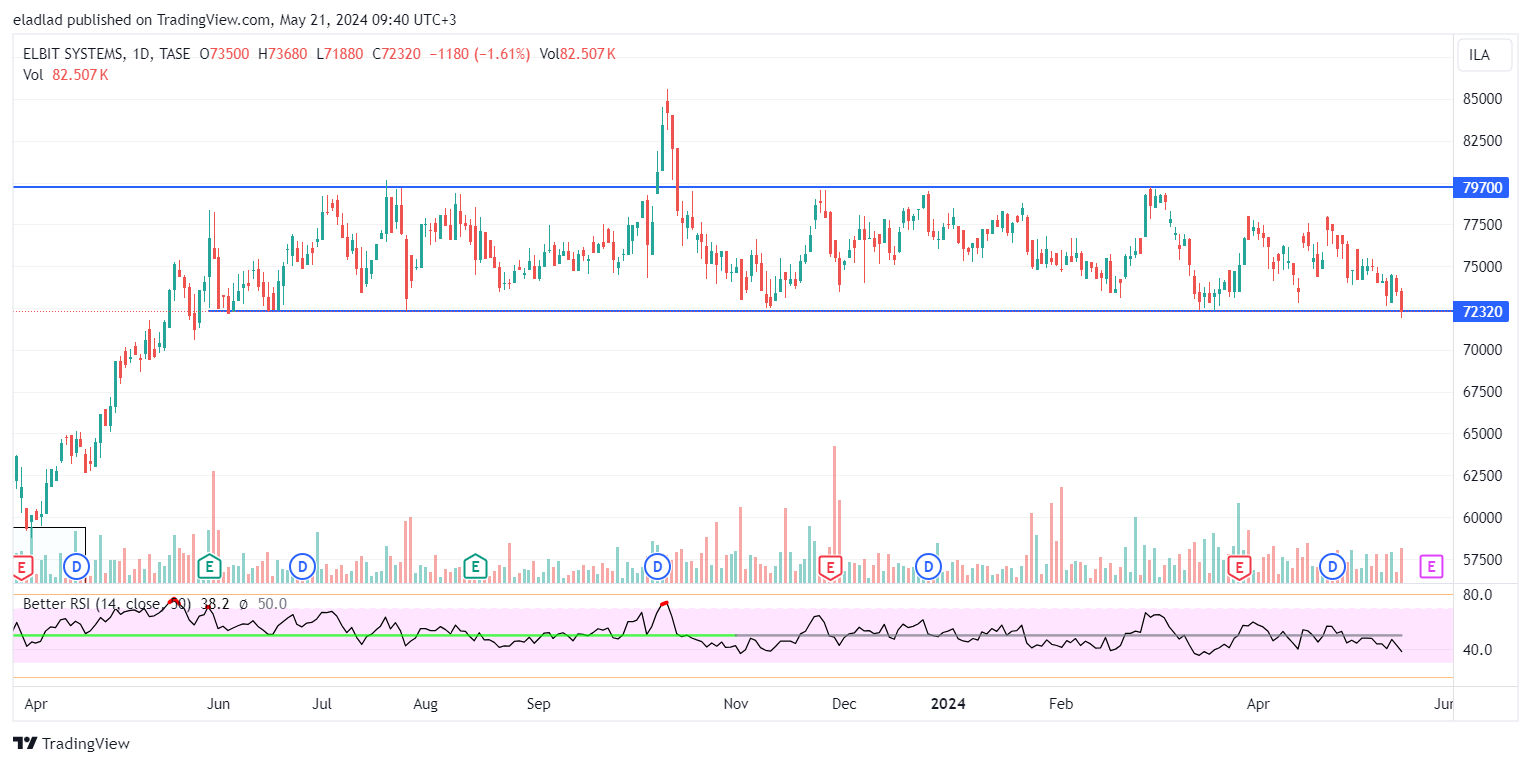Screen dimensions: 1531x765
Task: Select the green horizontal line in the RSI pane
Action: [x=373, y=635]
